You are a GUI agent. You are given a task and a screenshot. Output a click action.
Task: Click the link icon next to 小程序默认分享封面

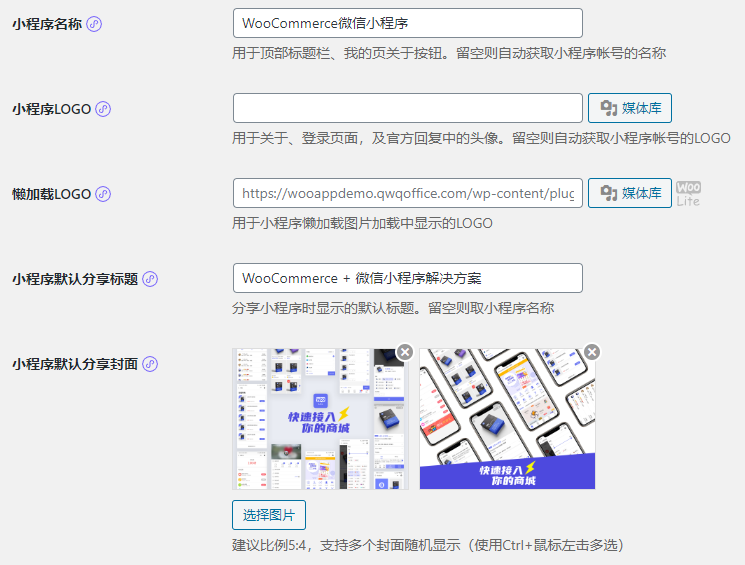(x=150, y=364)
